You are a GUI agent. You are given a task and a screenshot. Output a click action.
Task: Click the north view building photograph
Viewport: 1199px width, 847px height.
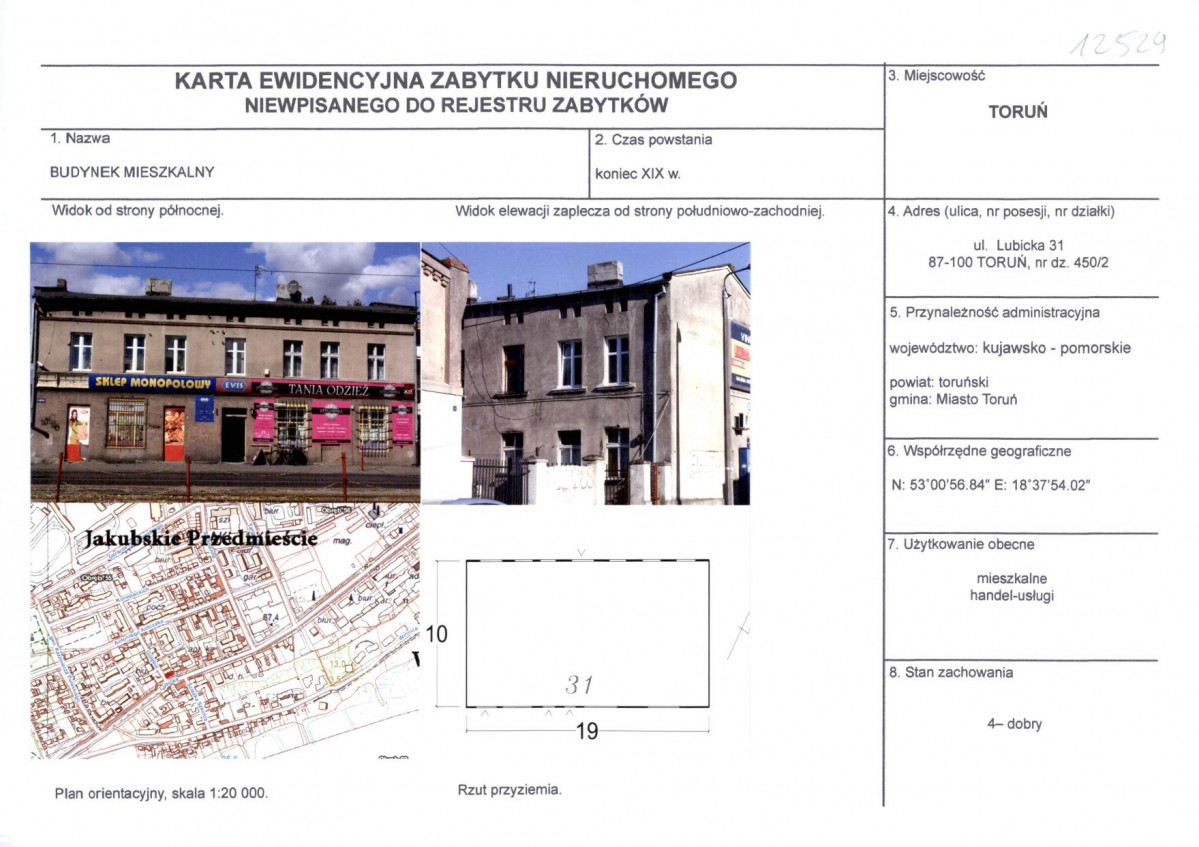click(225, 372)
